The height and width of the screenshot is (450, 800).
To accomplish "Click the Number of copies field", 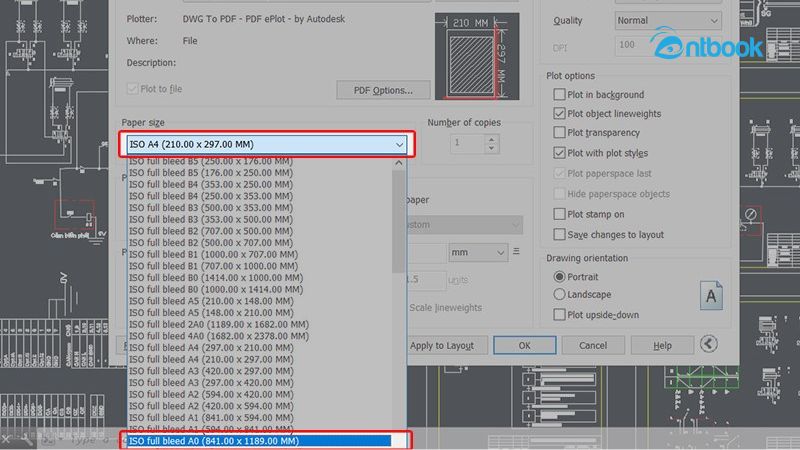I will click(467, 144).
